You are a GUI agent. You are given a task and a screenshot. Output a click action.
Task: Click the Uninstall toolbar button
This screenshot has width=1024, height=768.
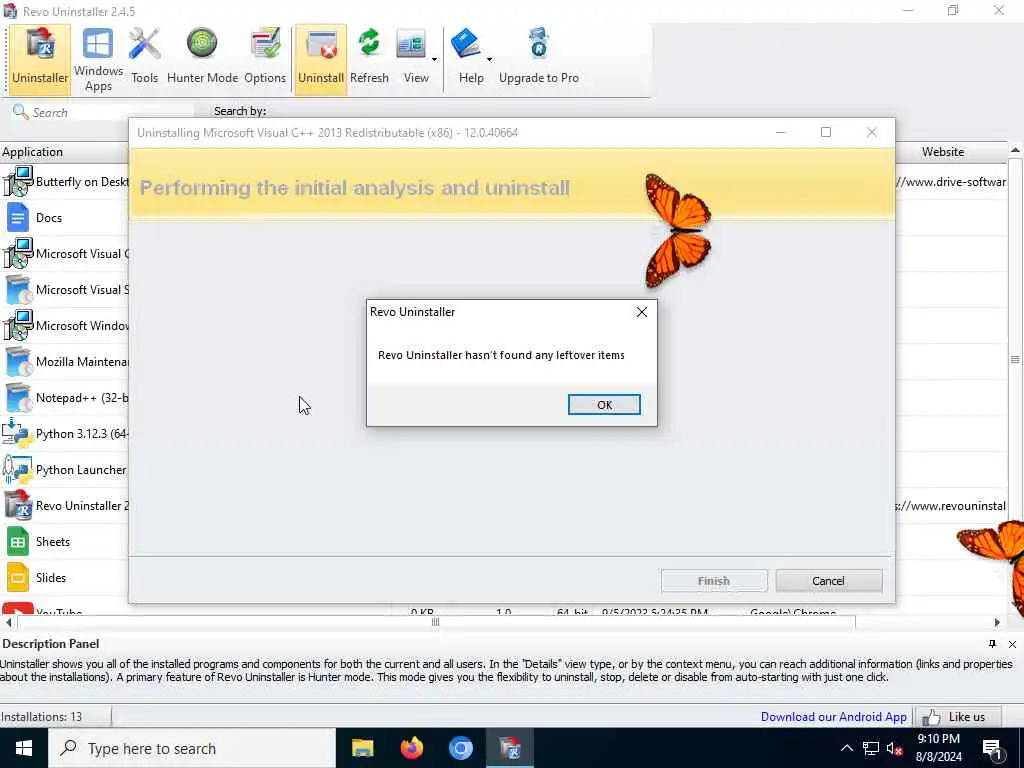(321, 59)
